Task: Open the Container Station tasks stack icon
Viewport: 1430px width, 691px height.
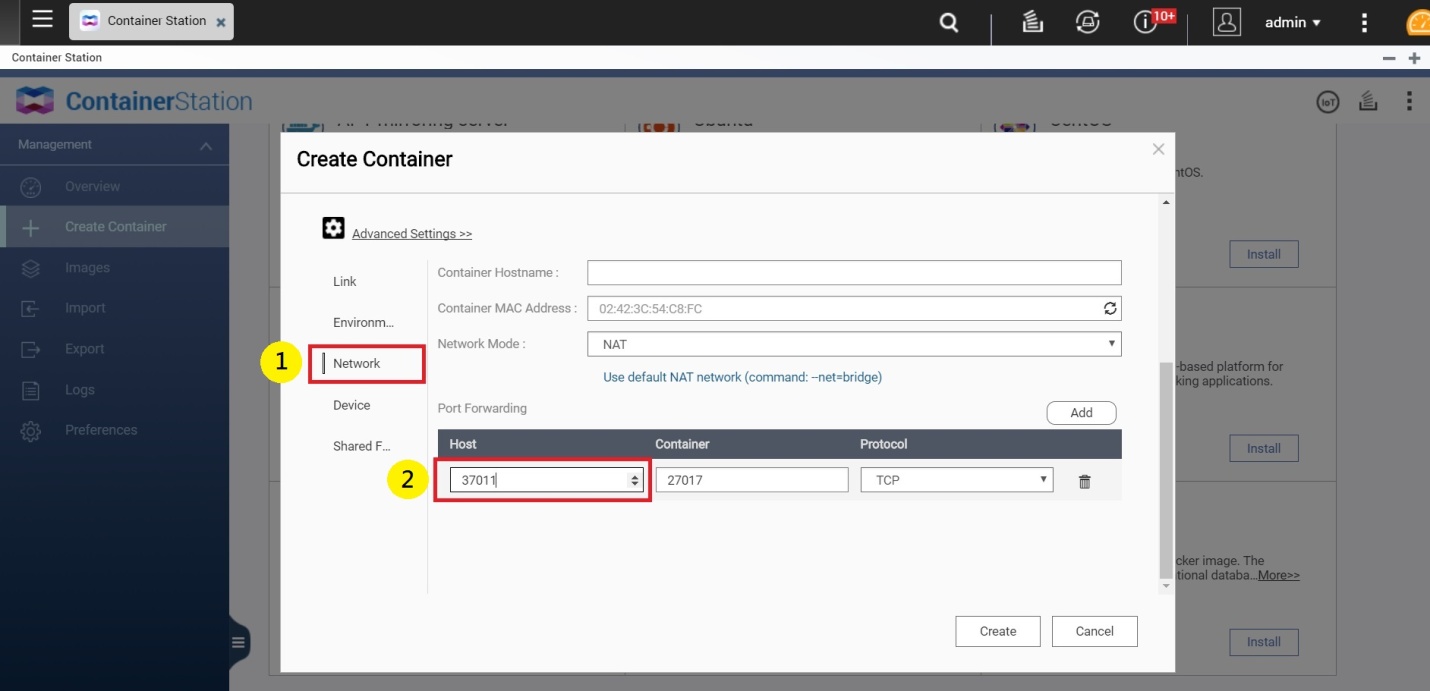Action: (1368, 101)
